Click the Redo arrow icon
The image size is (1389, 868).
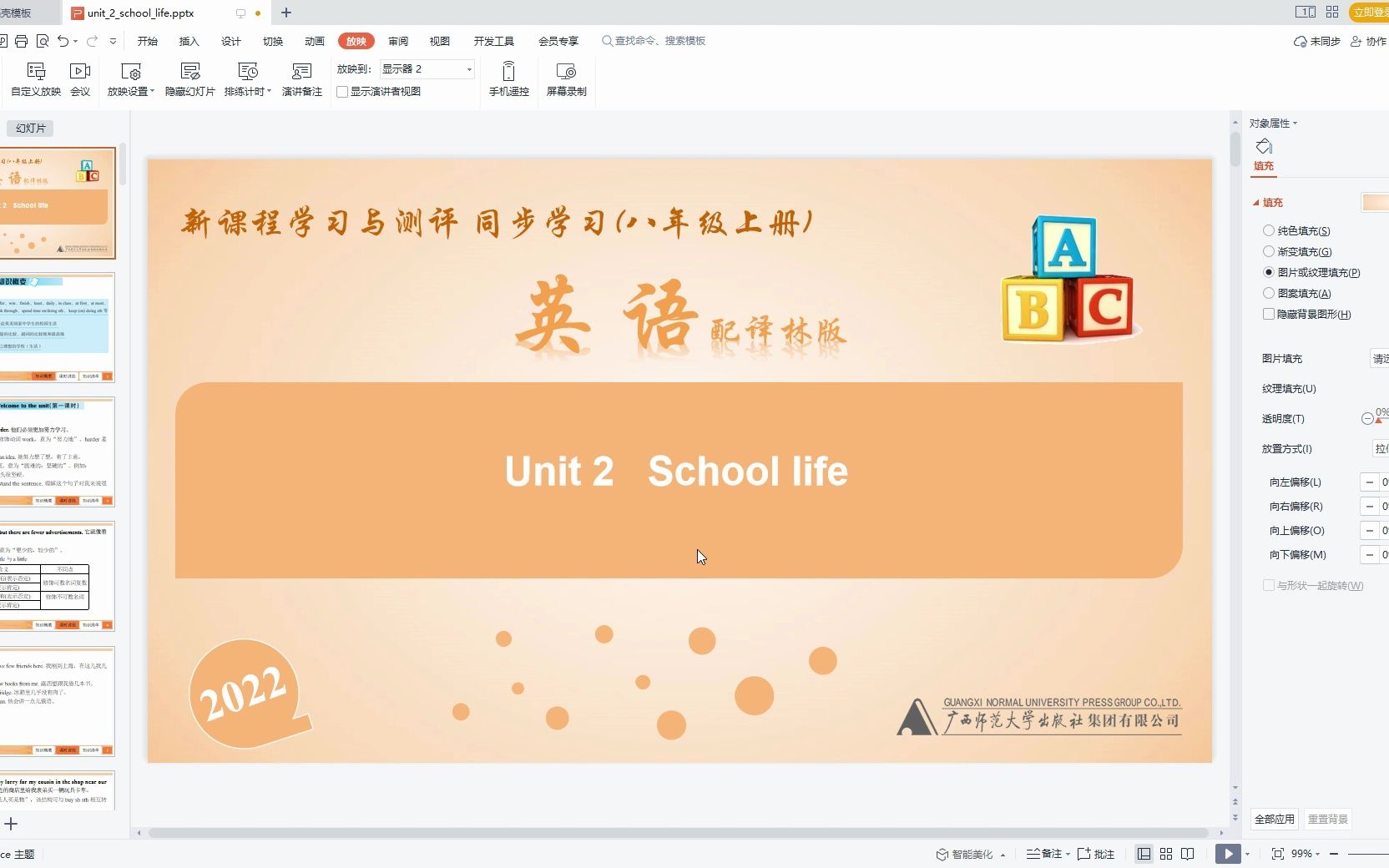(x=92, y=41)
